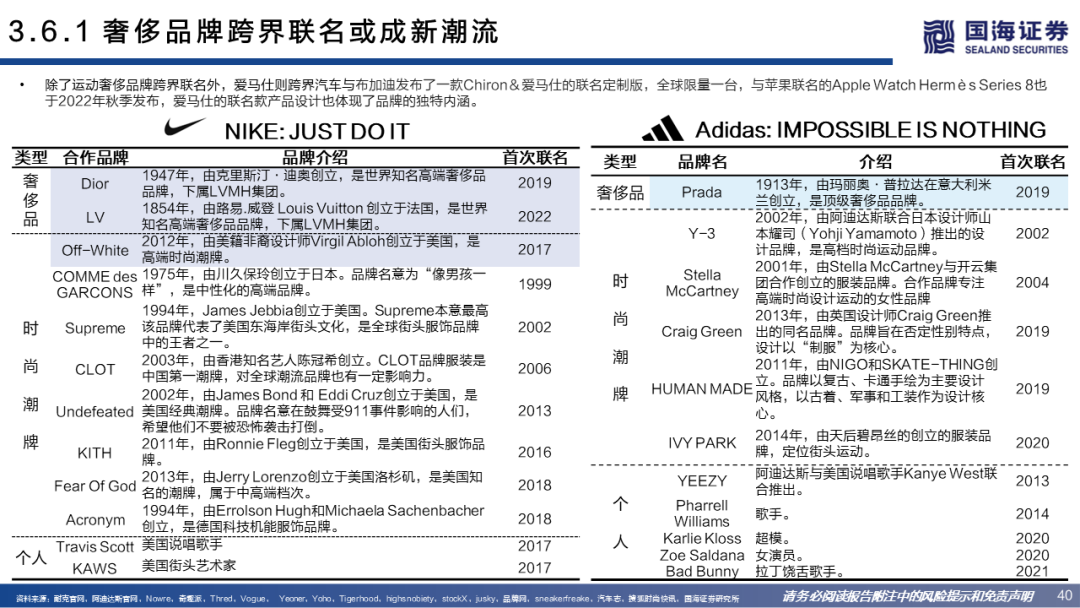The height and width of the screenshot is (608, 1080).
Task: Select the Bad Bunny cell
Action: [x=702, y=572]
